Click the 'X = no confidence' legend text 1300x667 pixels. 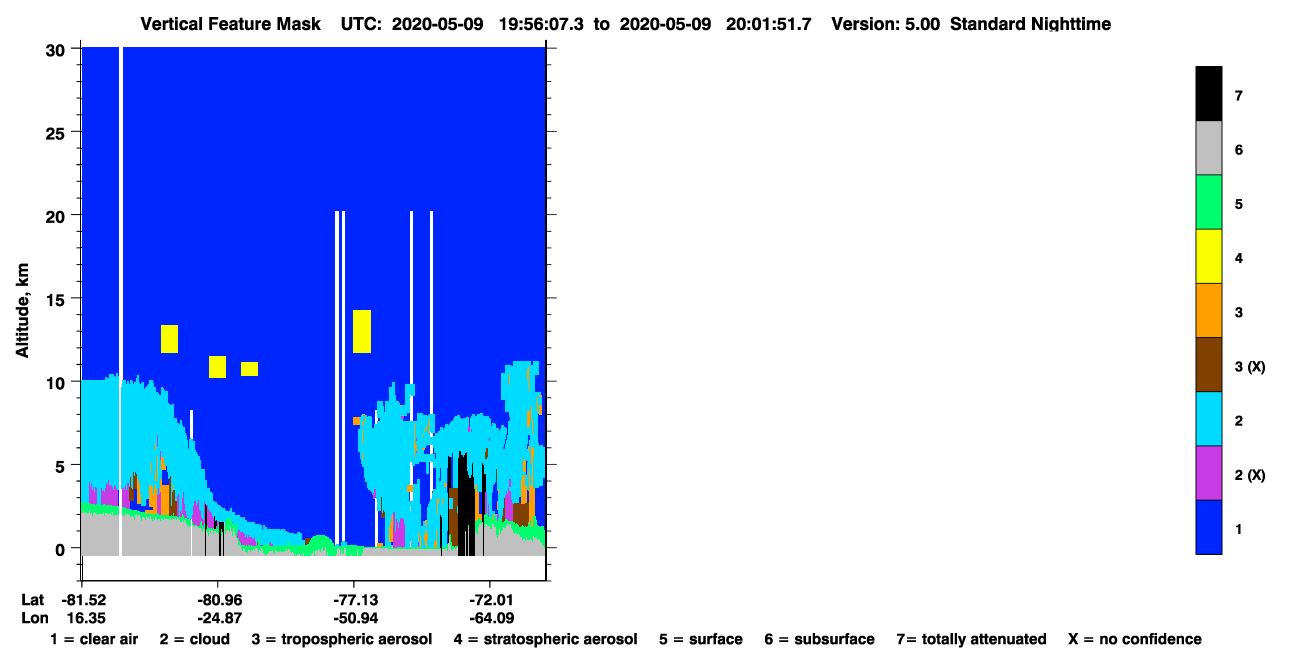[1135, 640]
